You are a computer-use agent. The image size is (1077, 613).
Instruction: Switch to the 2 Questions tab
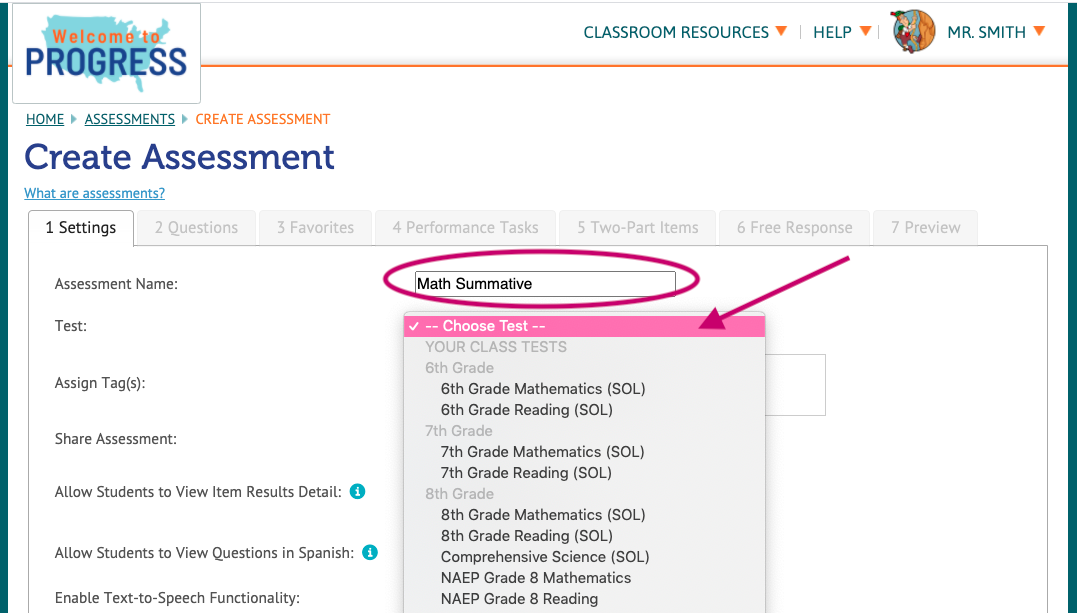point(196,228)
